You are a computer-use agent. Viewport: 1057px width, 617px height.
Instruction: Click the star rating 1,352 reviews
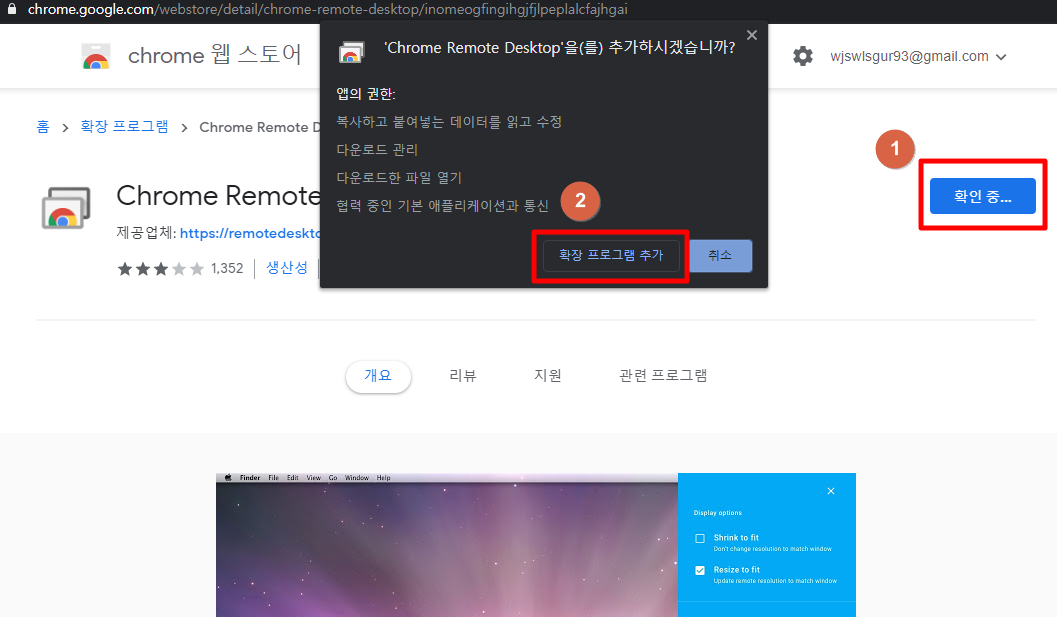180,269
